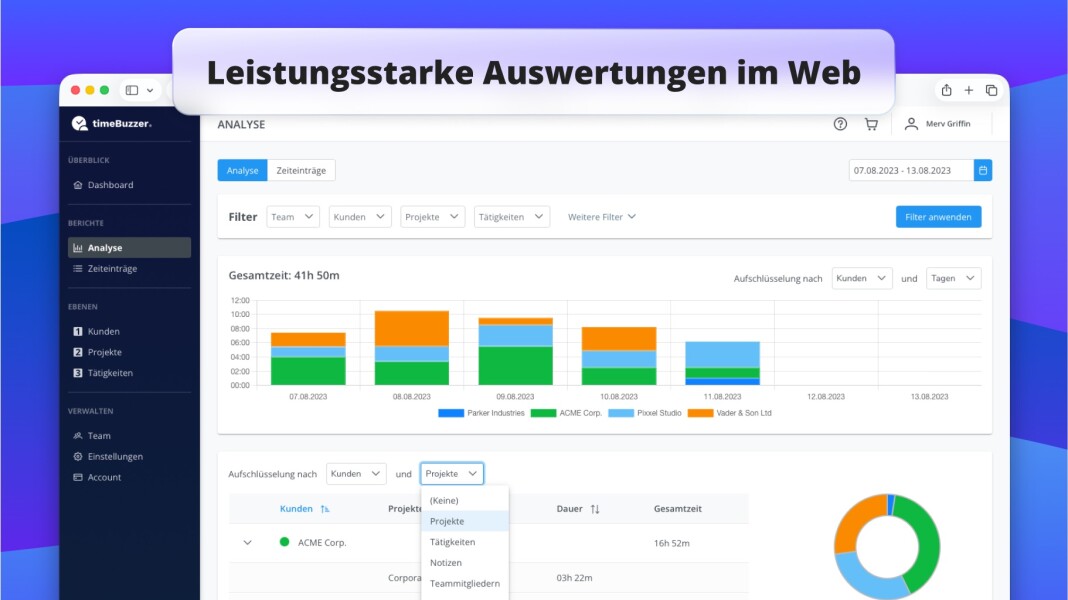Screen dimensions: 1068x600
Task: Open the help icon in the header
Action: pos(838,124)
